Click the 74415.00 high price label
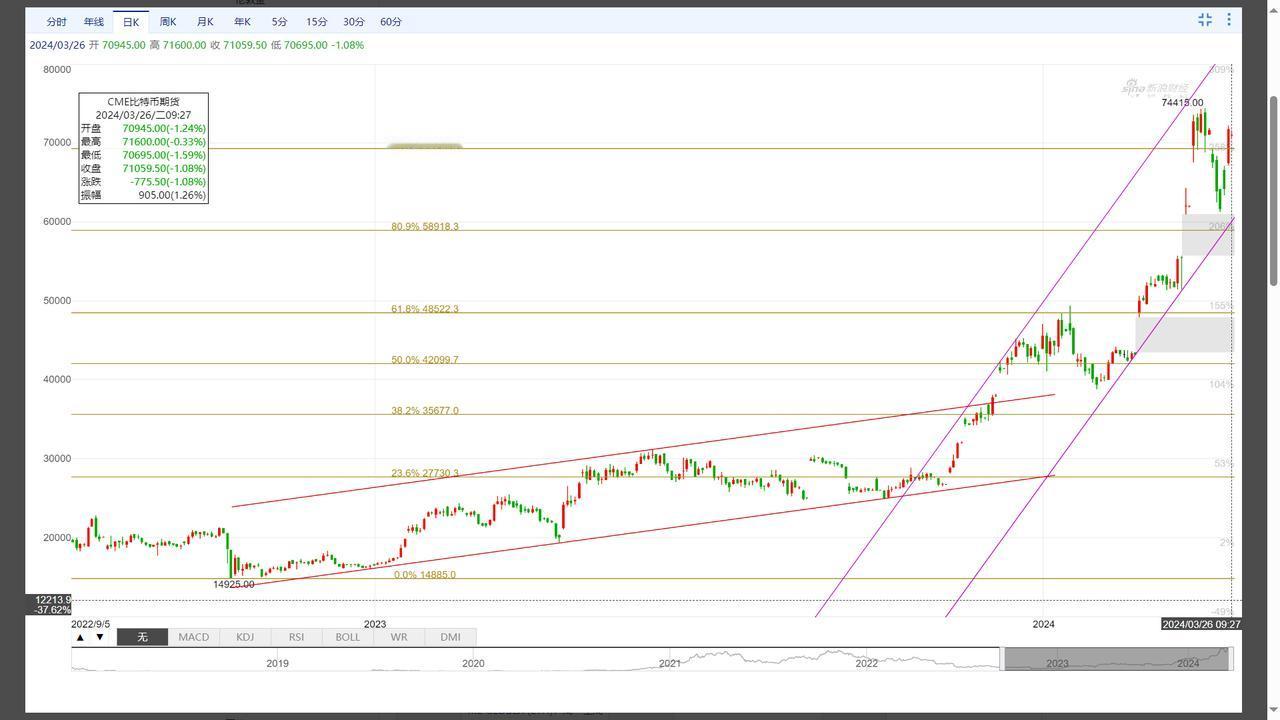The image size is (1280, 720). coord(1183,103)
